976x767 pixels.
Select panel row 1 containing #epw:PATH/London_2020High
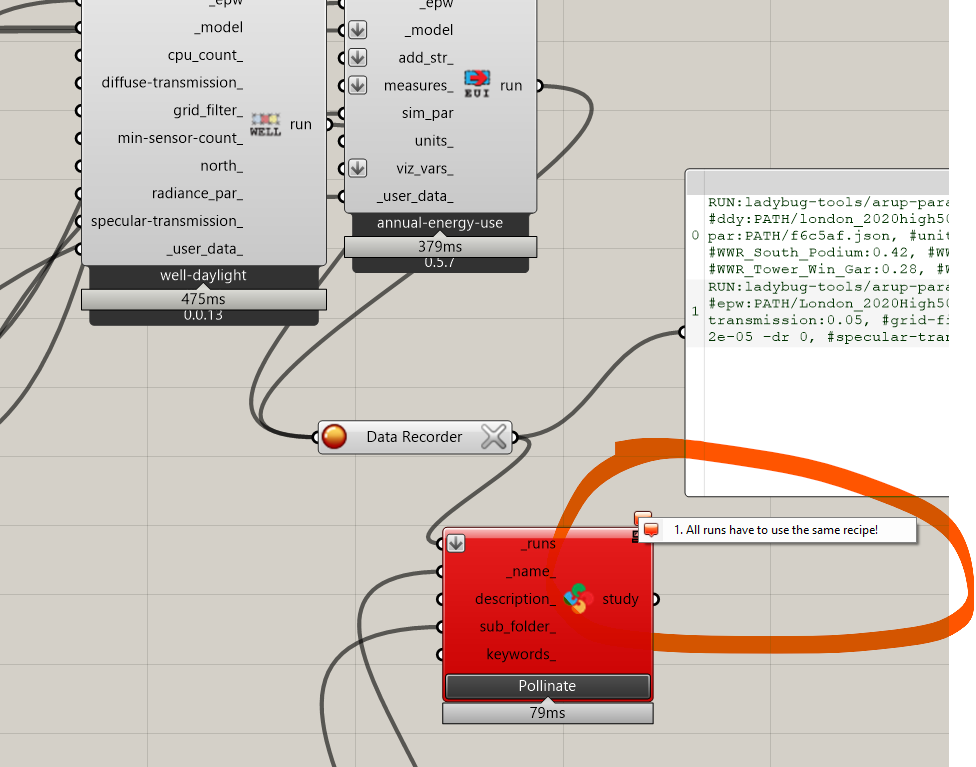[x=818, y=312]
